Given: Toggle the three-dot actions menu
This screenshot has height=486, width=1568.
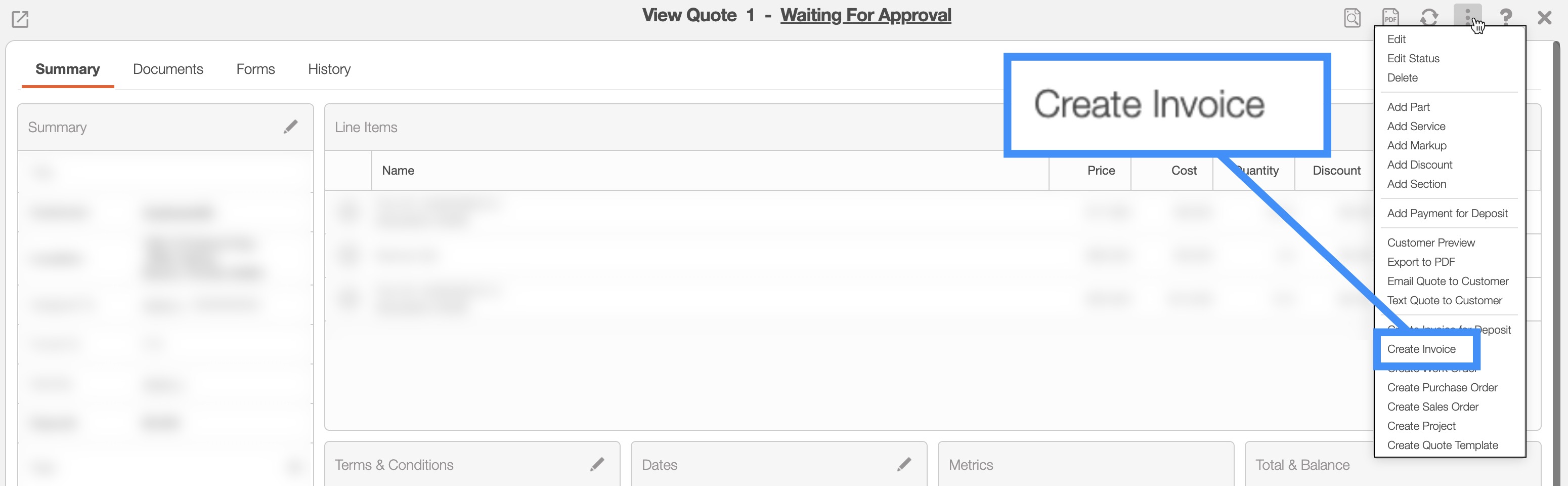Looking at the screenshot, I should 1467,15.
